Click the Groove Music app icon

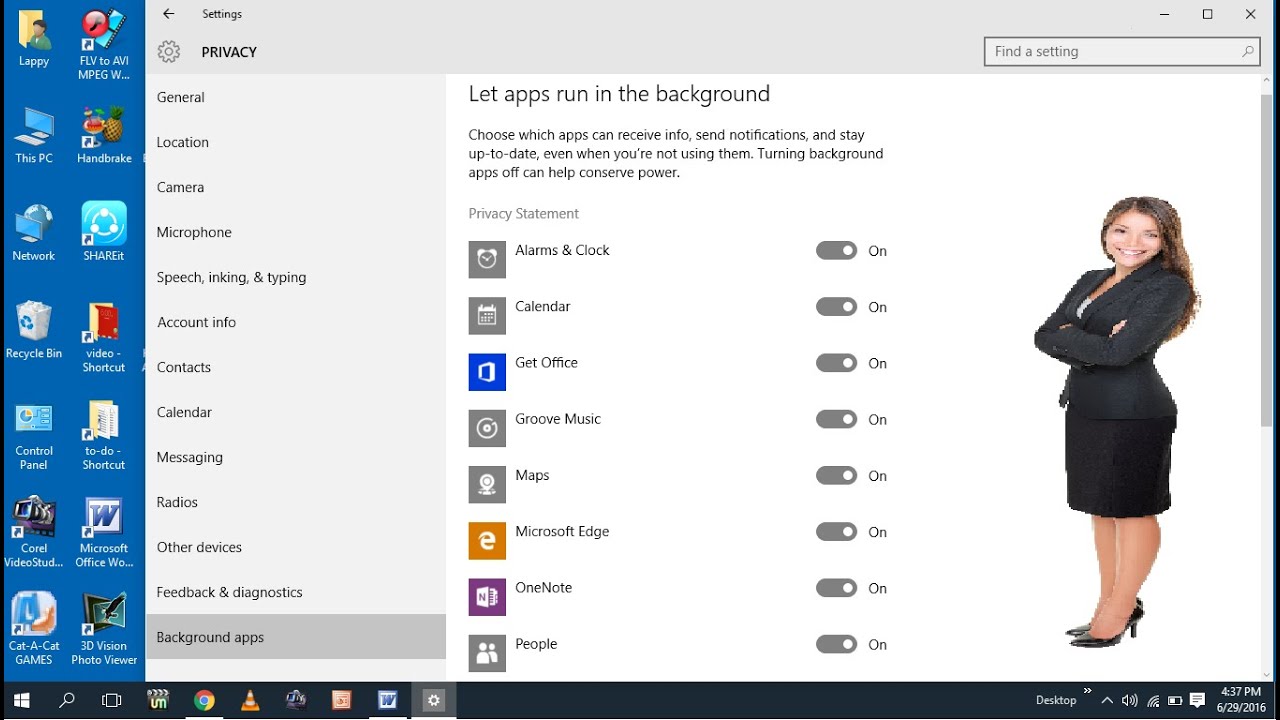pyautogui.click(x=487, y=428)
